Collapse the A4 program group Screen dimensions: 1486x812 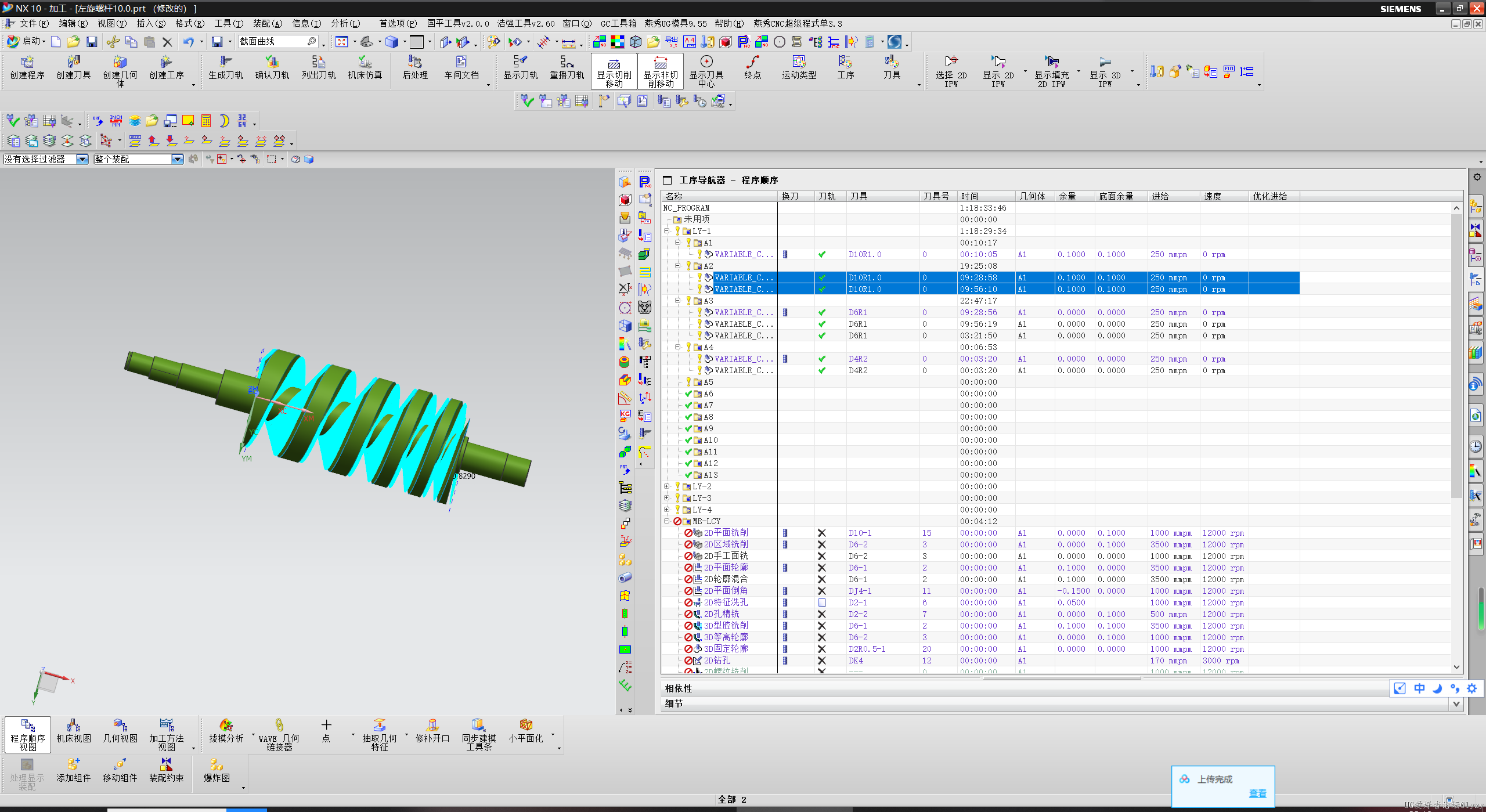tap(677, 347)
